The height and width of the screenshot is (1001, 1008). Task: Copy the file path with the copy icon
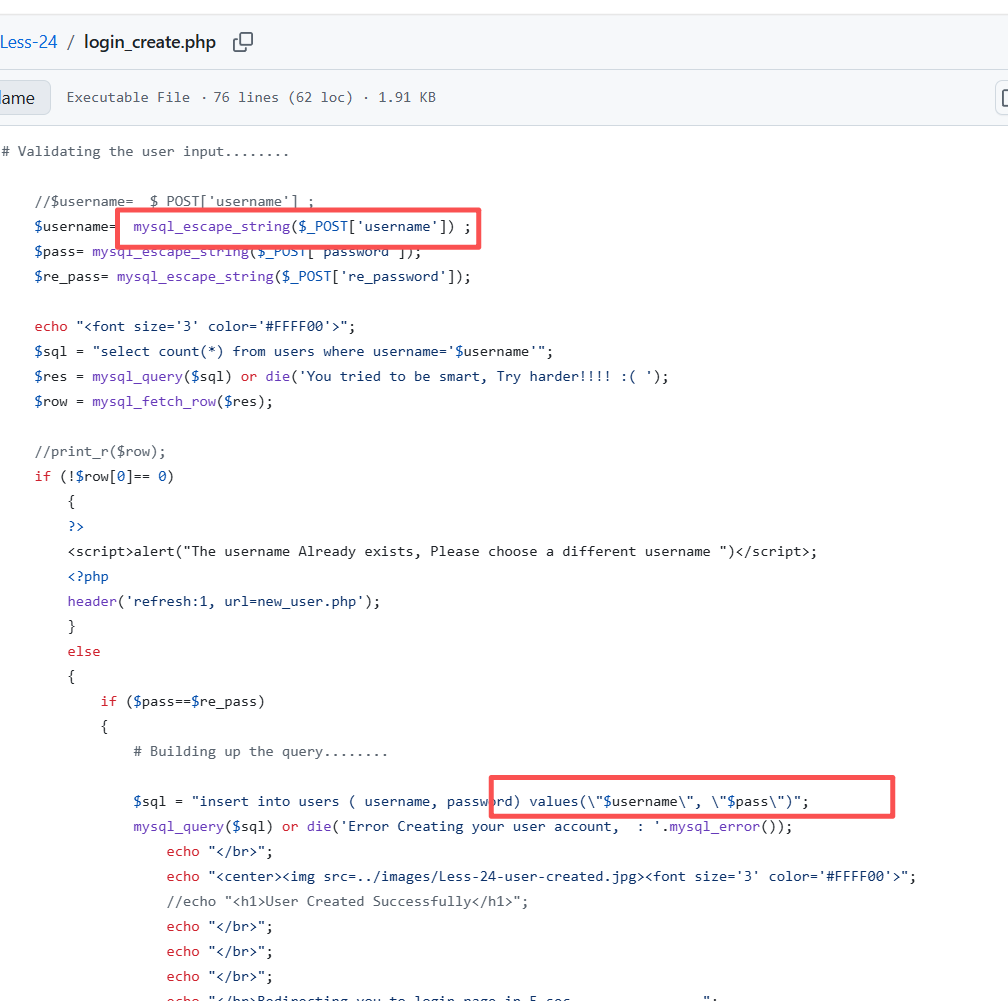243,42
